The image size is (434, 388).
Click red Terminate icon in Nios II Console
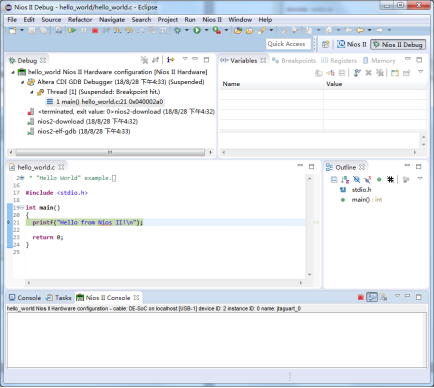pos(360,297)
